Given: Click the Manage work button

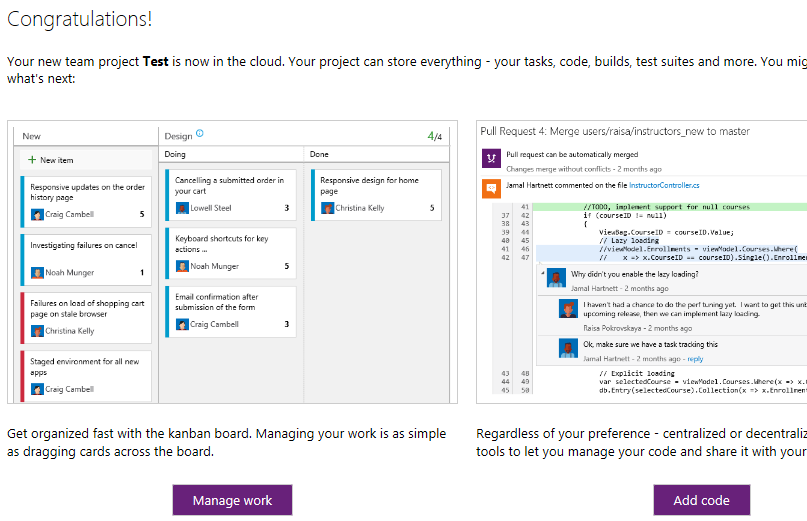Looking at the screenshot, I should [231, 500].
